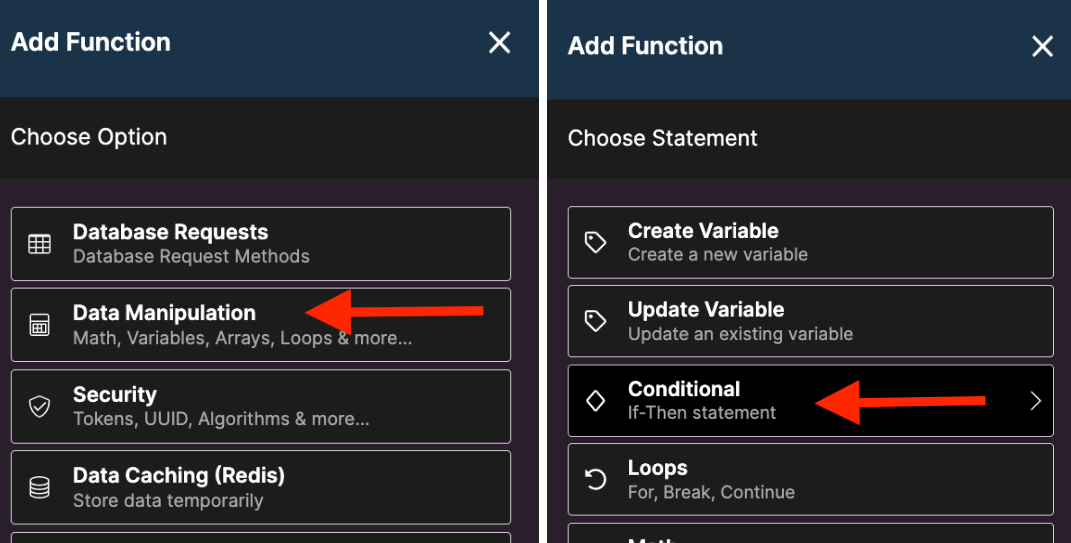Click the Choose Statement header
1071x543 pixels.
pyautogui.click(x=663, y=138)
